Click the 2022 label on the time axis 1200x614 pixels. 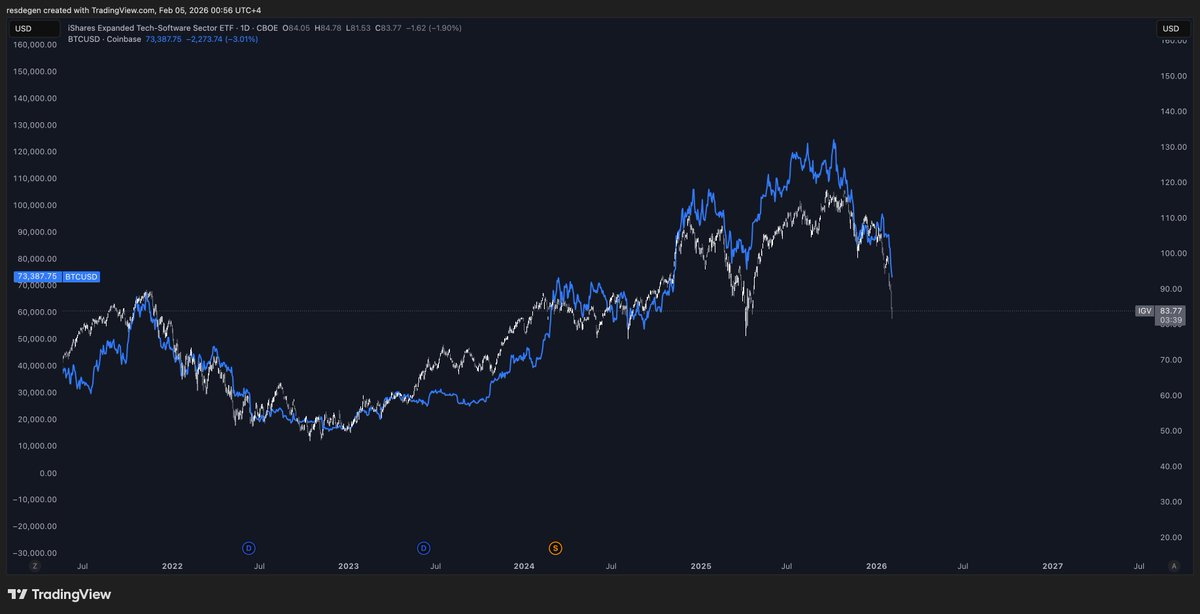click(x=172, y=566)
